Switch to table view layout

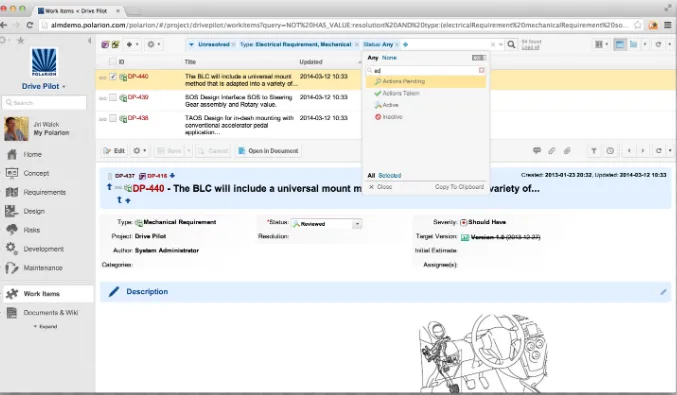[620, 44]
